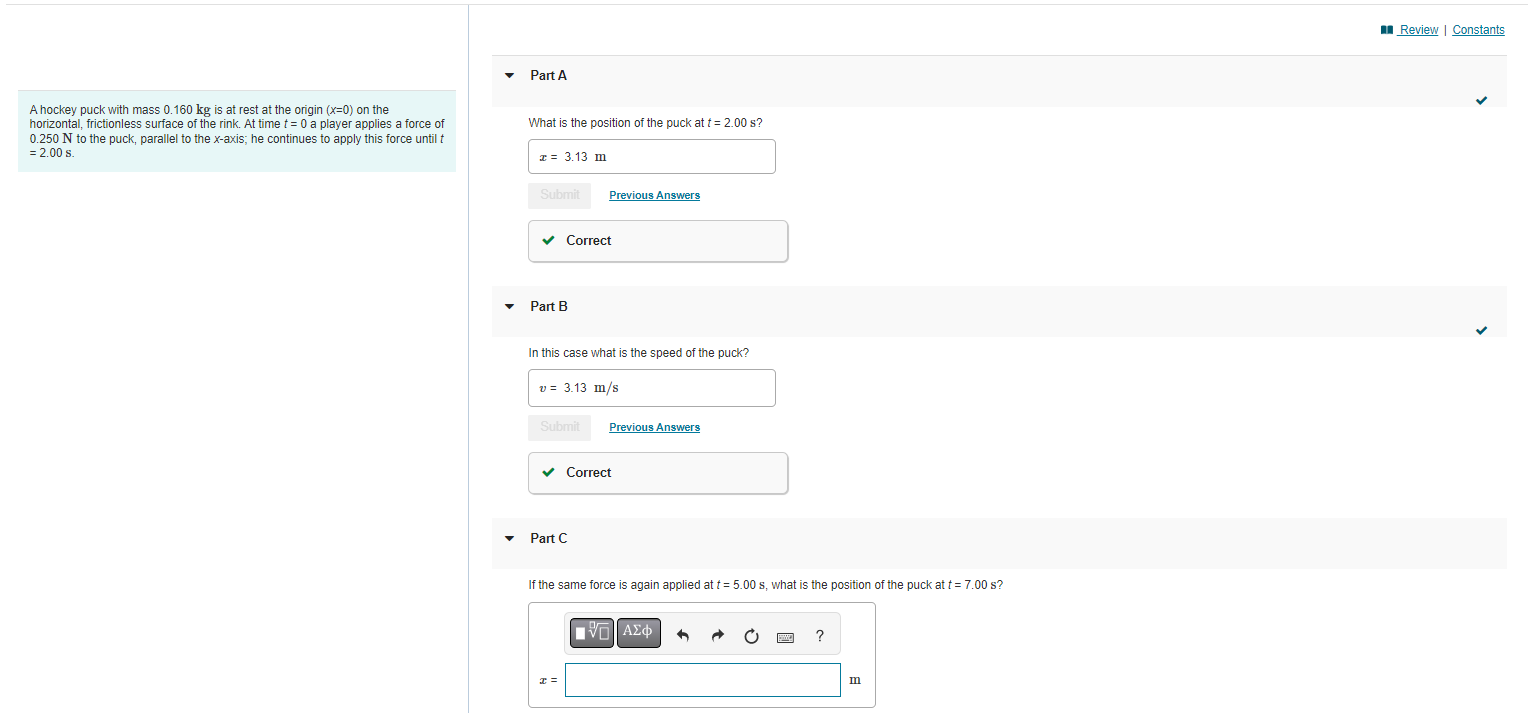This screenshot has width=1528, height=713.
Task: Click the Part A answer 3.13 m box
Action: [651, 156]
